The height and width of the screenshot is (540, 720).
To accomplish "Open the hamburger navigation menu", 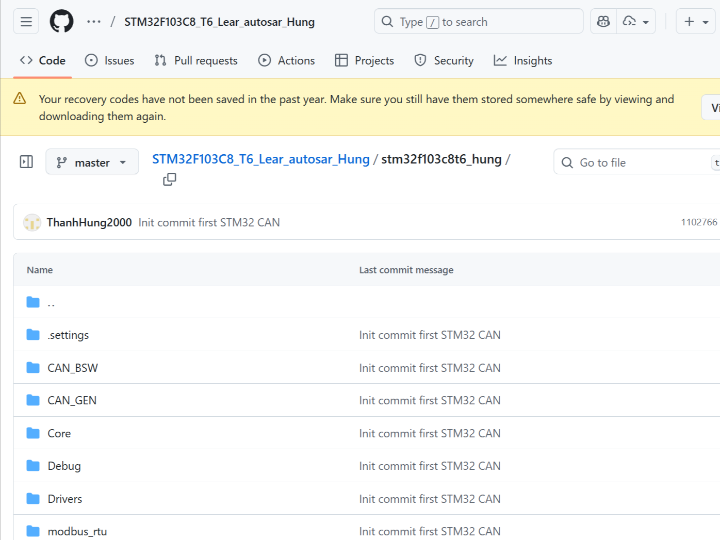I will (x=27, y=21).
